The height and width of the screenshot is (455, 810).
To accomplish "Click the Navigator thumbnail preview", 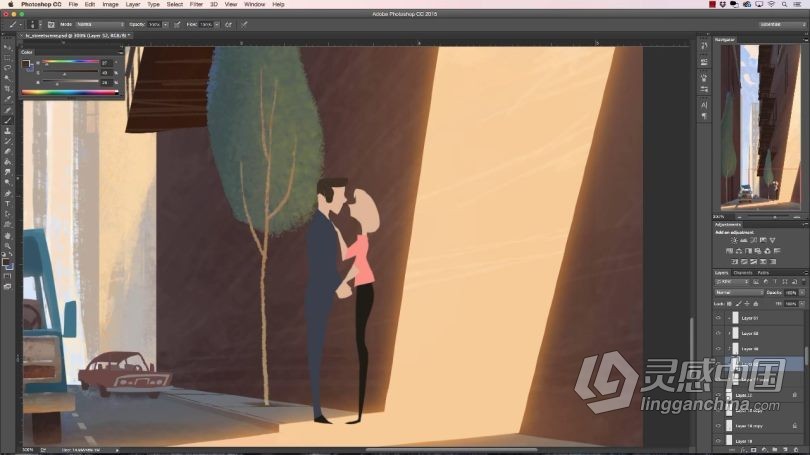I will pyautogui.click(x=761, y=128).
